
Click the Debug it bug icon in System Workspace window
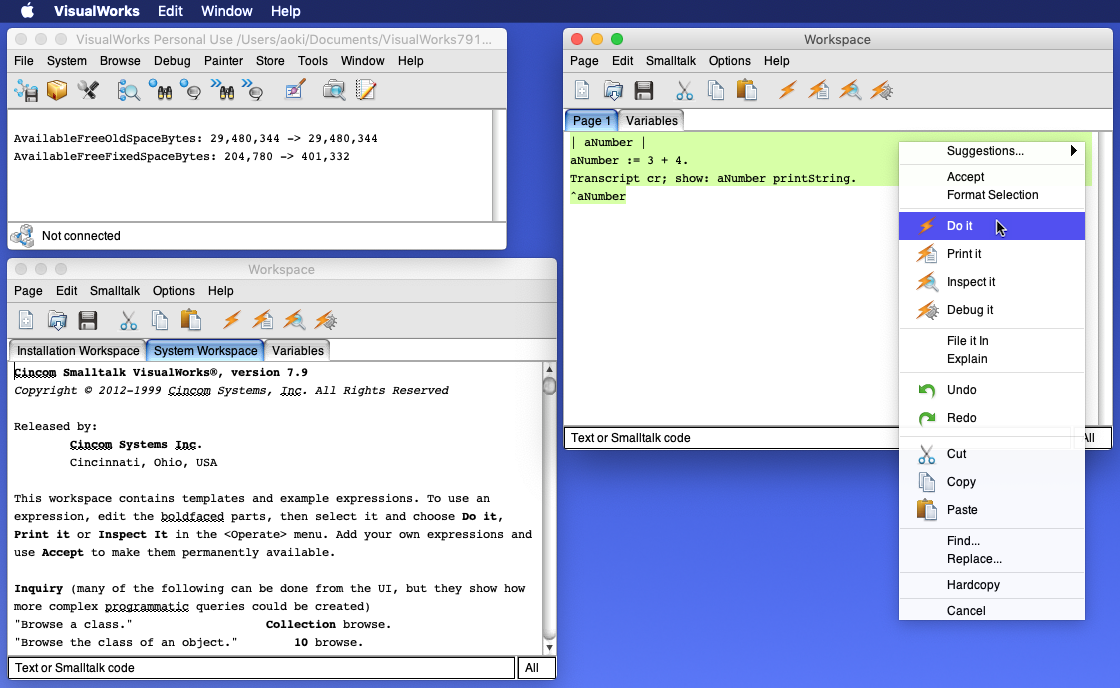pos(326,321)
